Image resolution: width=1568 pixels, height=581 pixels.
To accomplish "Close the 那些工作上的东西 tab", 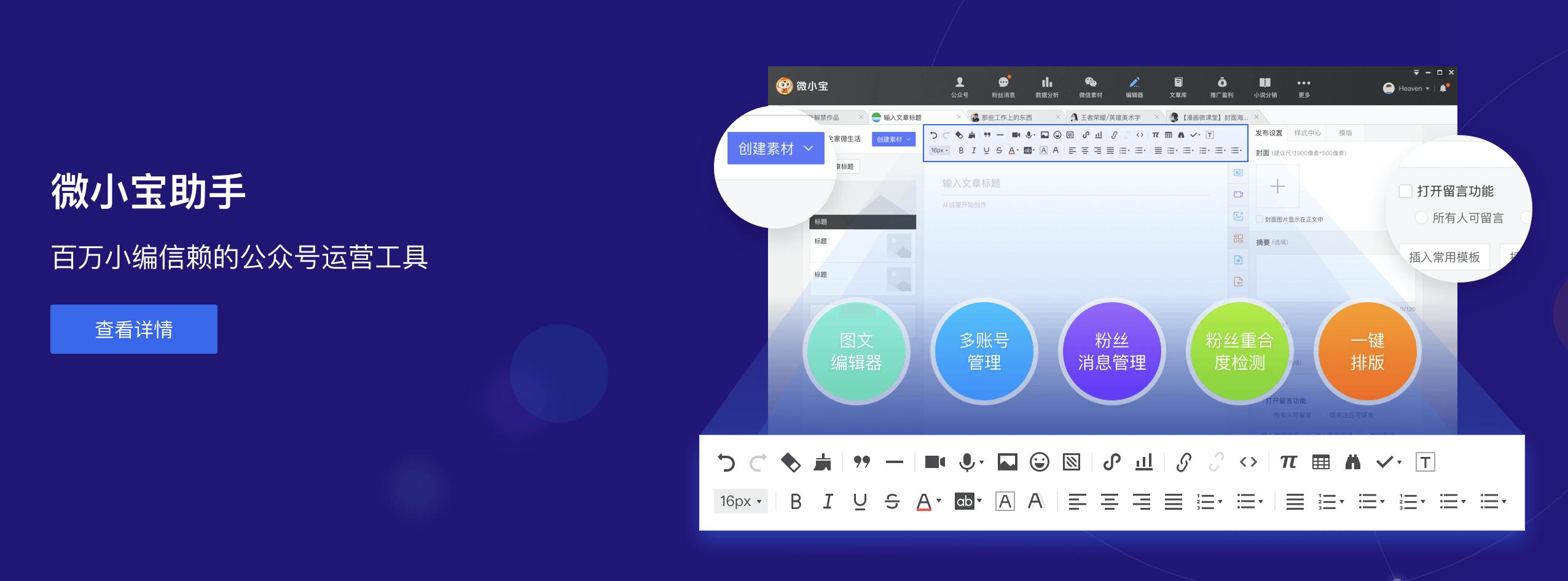I will (x=1057, y=117).
